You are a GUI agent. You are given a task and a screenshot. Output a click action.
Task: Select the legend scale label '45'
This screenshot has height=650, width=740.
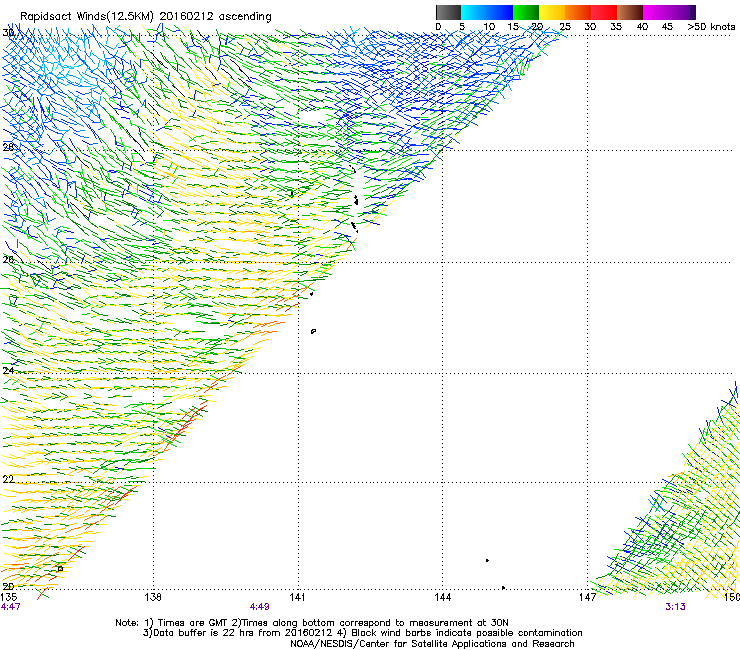(x=667, y=26)
